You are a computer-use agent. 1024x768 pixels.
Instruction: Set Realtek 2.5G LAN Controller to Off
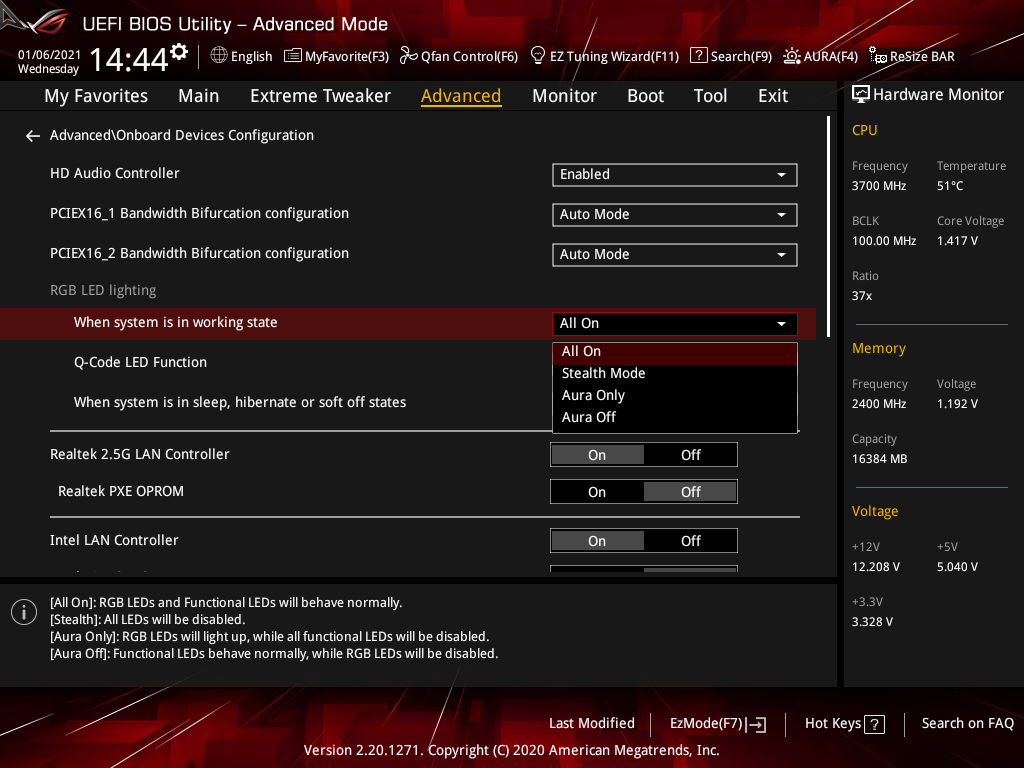click(690, 455)
